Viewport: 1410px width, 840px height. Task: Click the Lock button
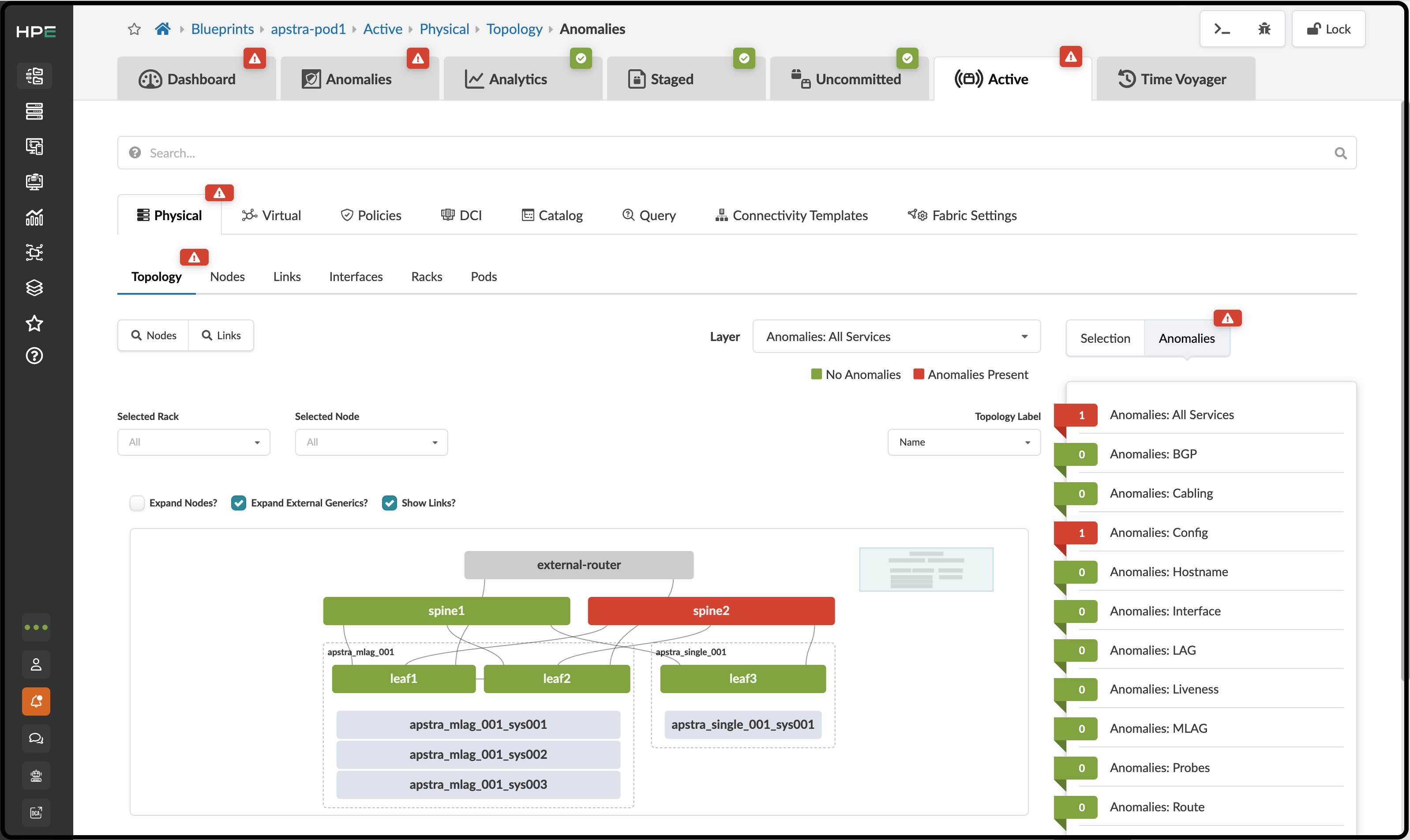1328,29
